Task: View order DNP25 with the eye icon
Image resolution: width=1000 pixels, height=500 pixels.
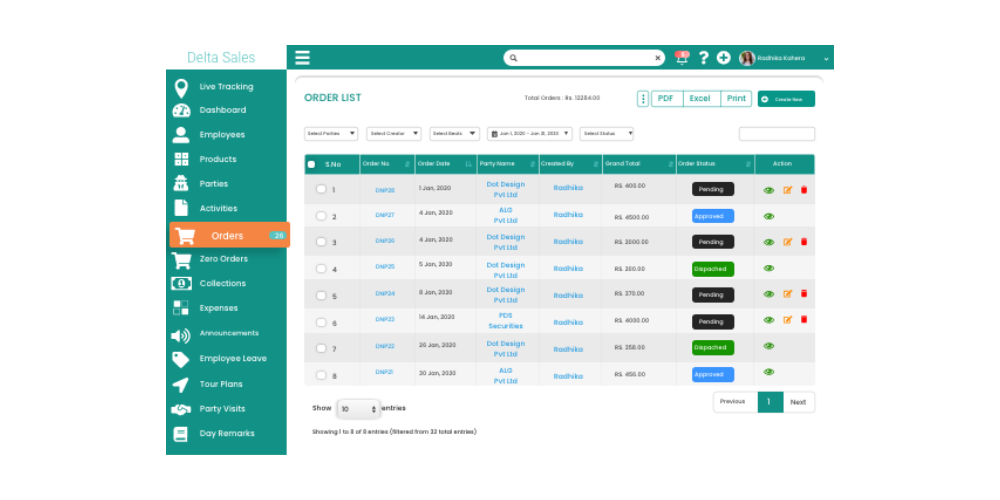Action: [769, 268]
